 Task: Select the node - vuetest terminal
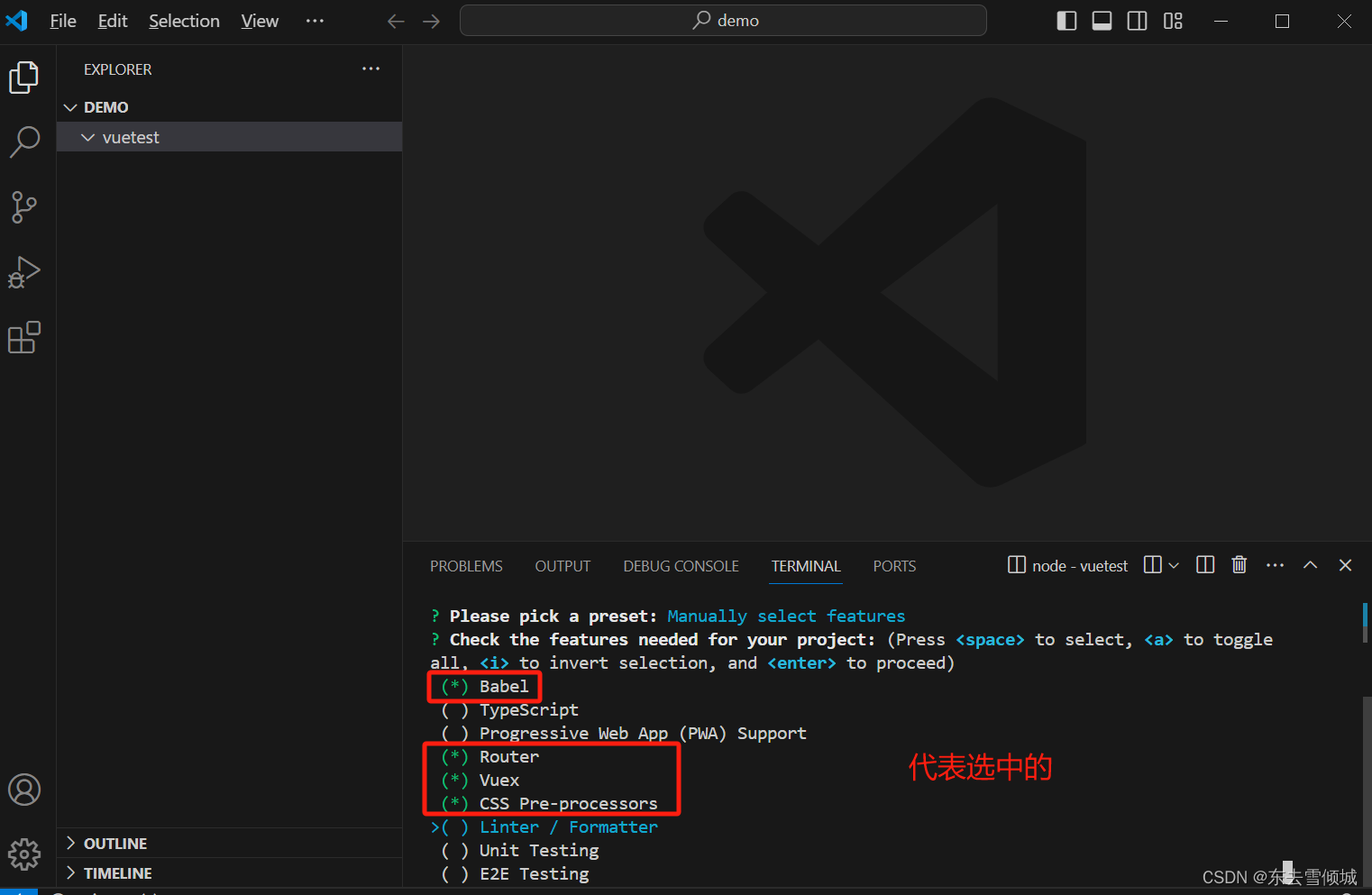coord(1068,565)
